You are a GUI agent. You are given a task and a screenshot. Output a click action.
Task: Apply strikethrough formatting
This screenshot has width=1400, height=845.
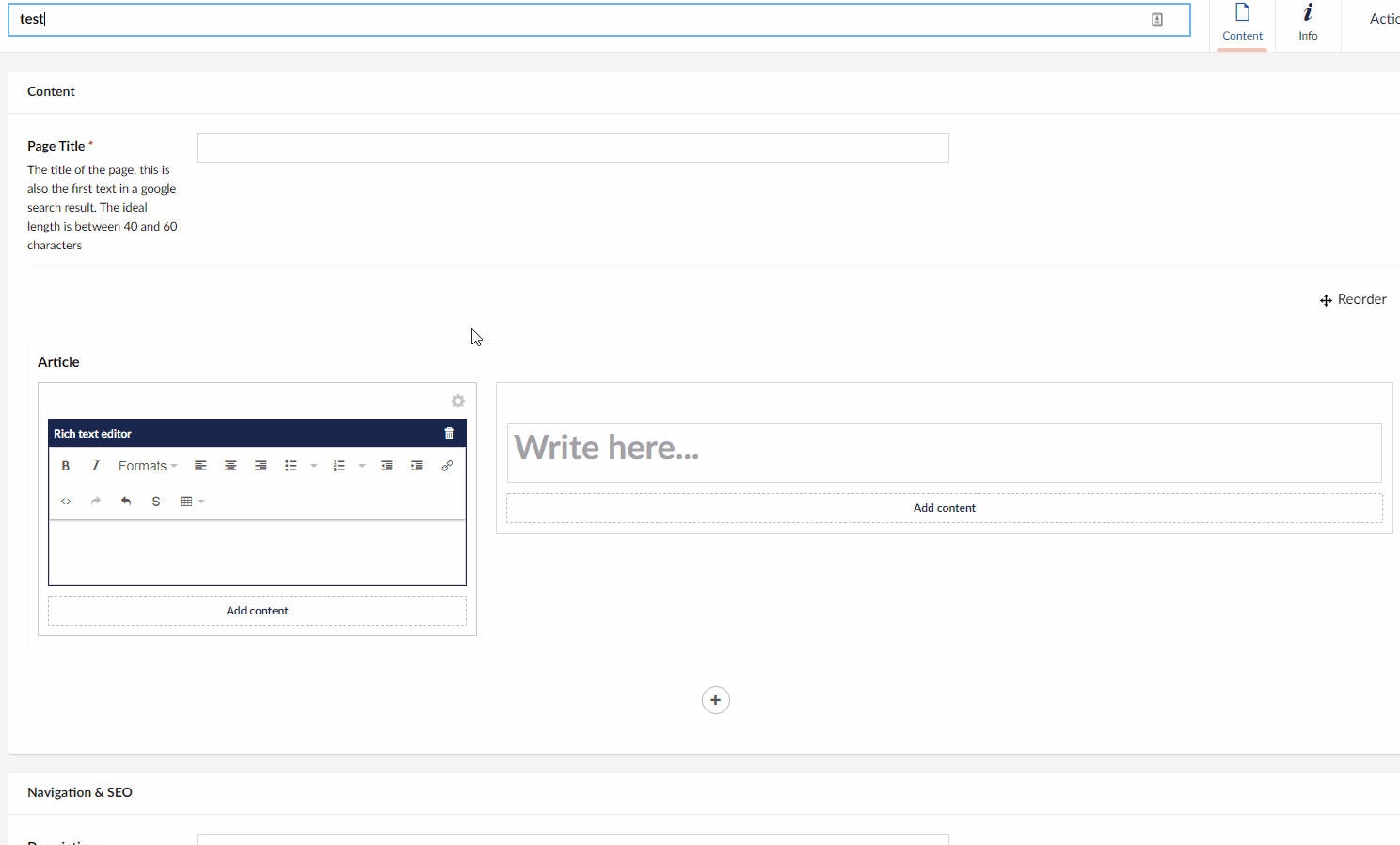(x=155, y=501)
